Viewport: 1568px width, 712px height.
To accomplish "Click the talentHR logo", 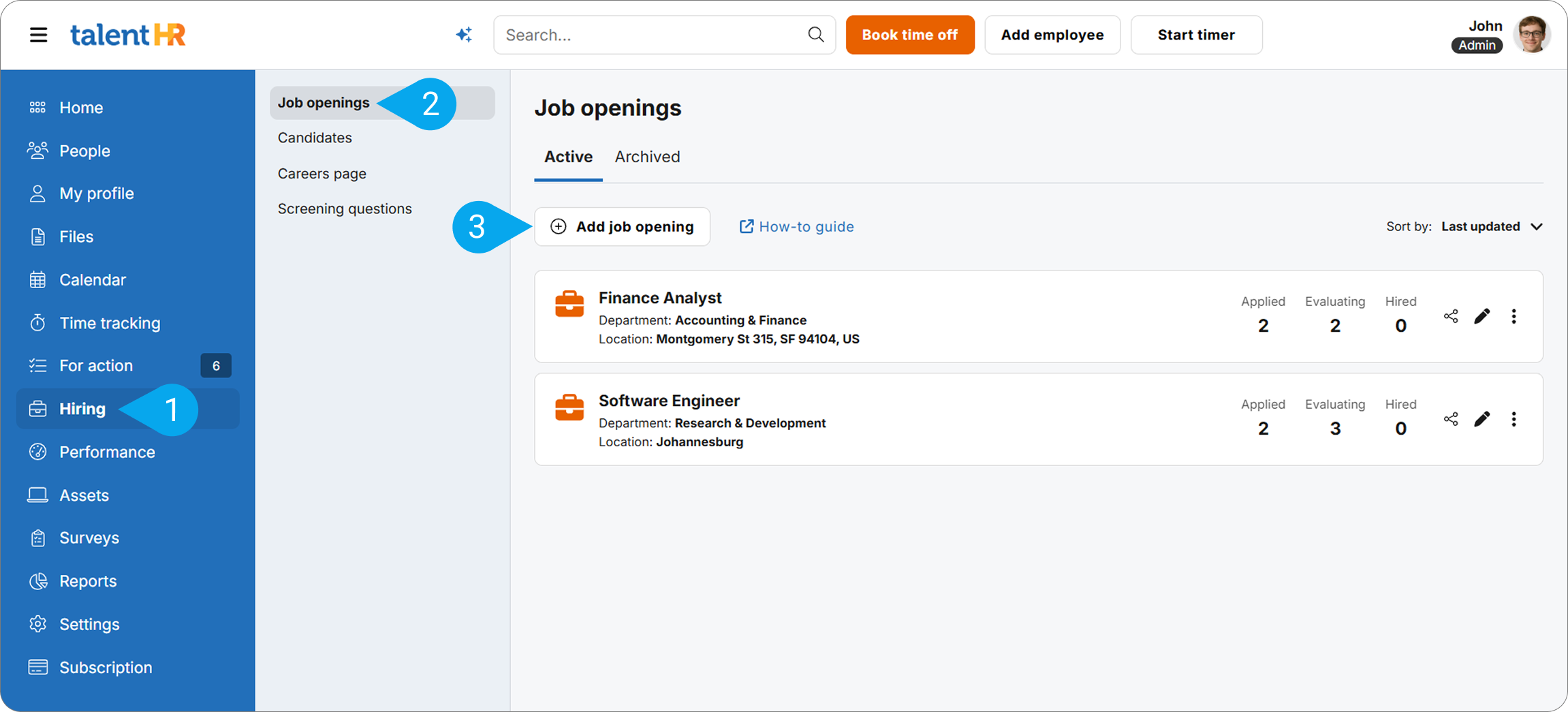I will [128, 34].
